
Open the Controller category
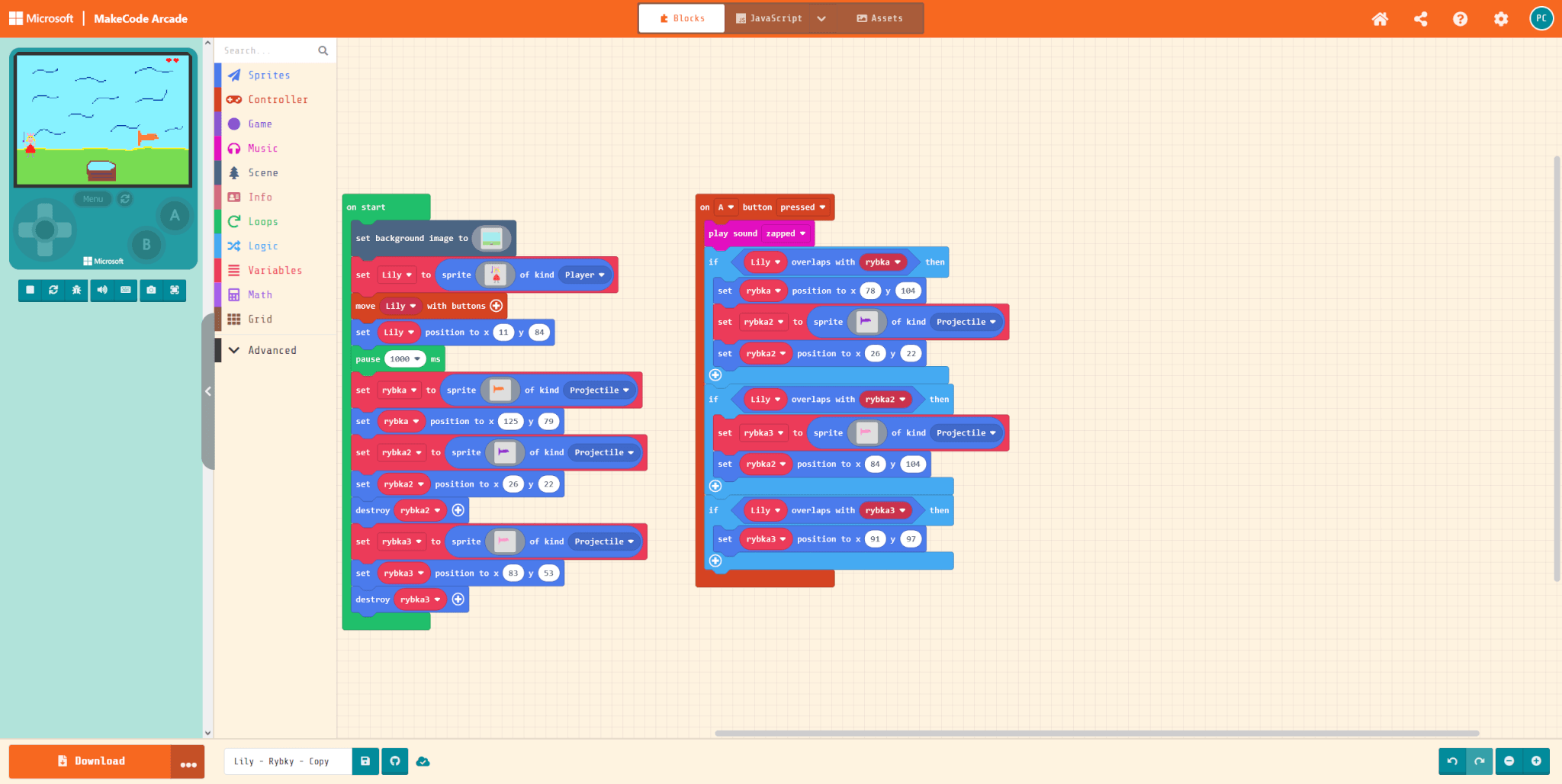(x=275, y=99)
